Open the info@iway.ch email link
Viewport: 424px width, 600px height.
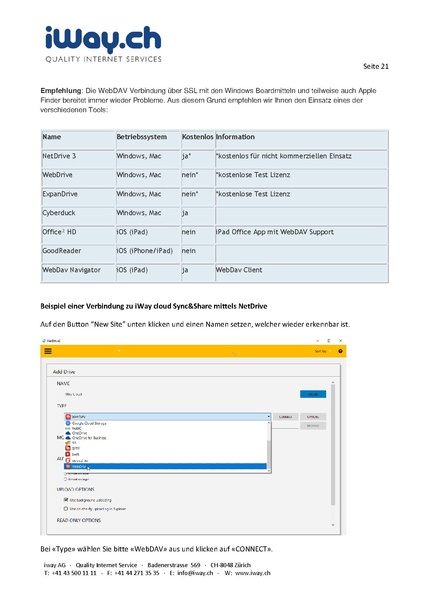coord(195,573)
